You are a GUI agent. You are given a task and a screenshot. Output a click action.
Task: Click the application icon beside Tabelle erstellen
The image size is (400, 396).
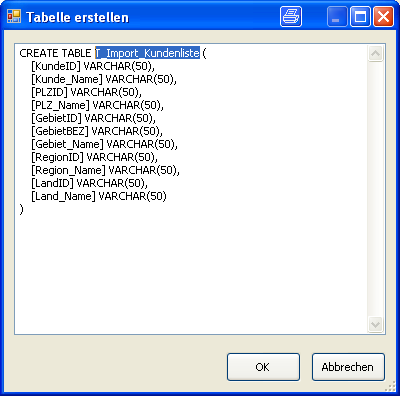pos(14,16)
